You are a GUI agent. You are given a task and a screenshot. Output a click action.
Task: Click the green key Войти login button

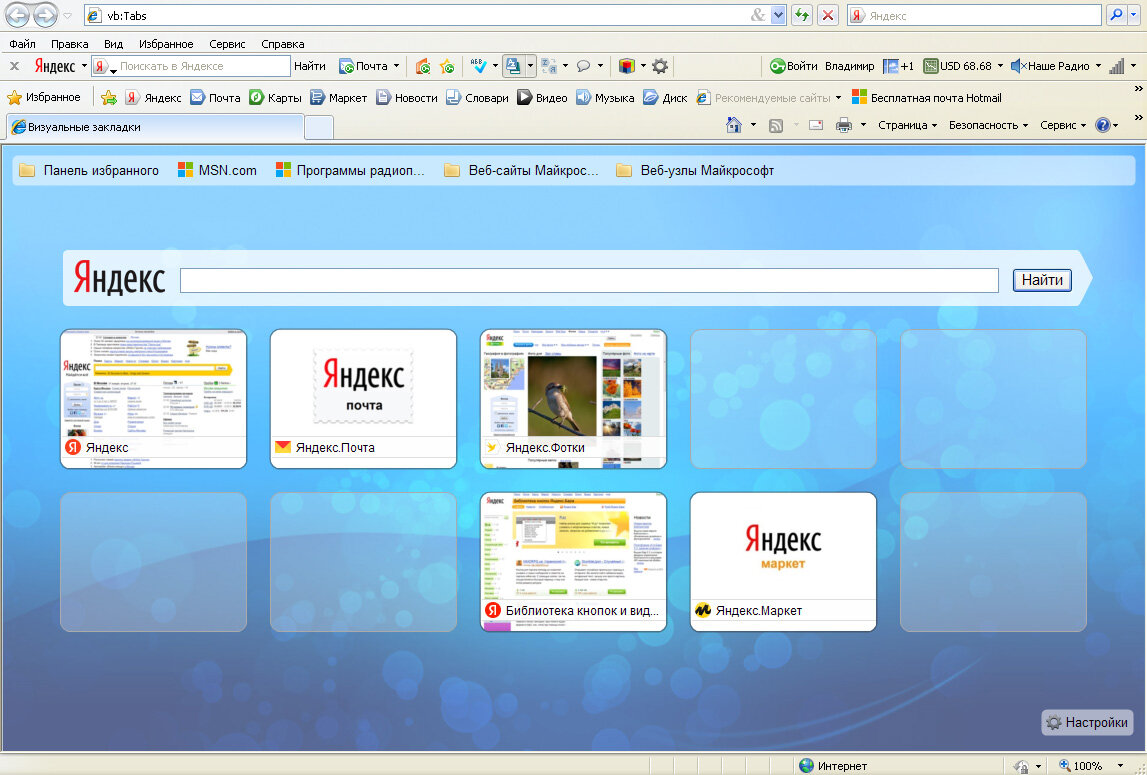tap(794, 66)
